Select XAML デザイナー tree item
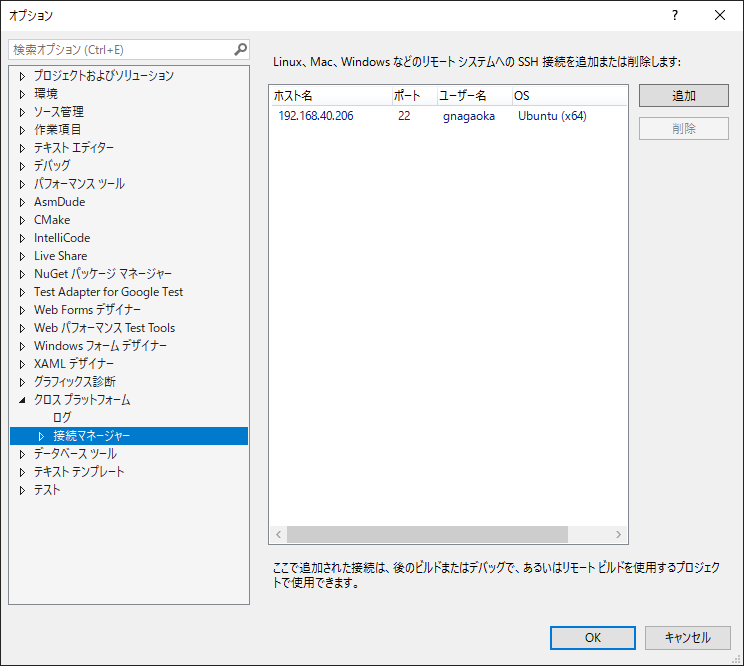Screen dimensions: 744x666 [74, 364]
